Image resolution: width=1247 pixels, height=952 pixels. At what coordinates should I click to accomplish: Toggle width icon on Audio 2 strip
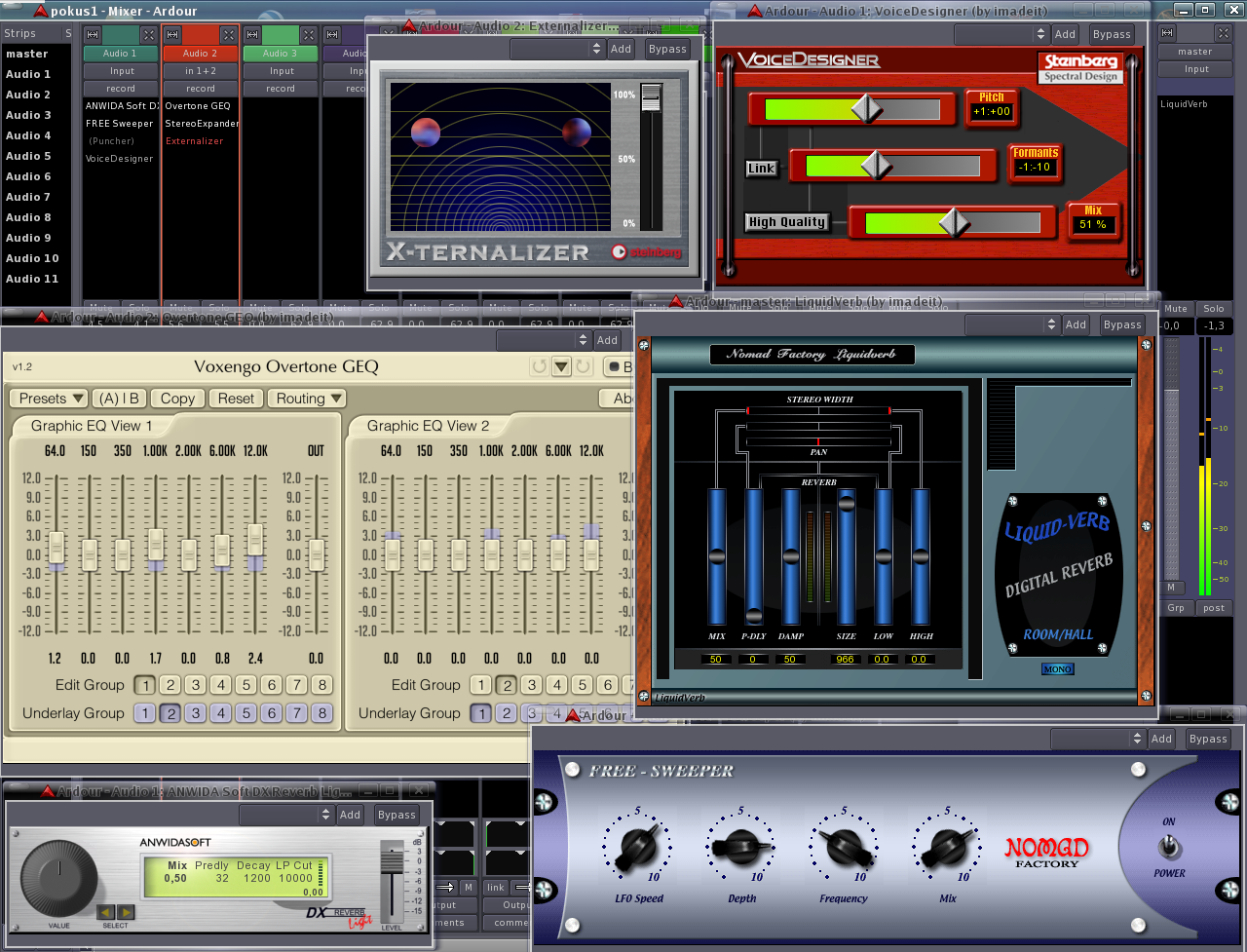click(x=172, y=35)
